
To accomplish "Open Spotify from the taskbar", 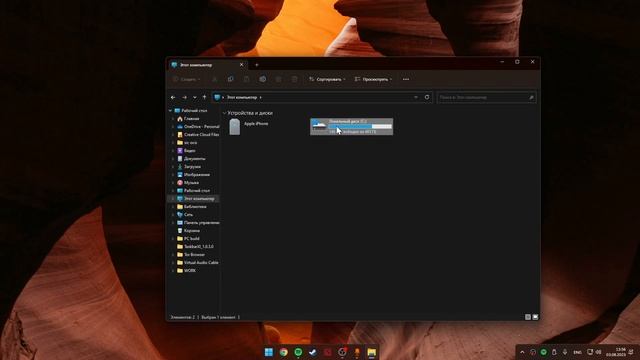I will [x=298, y=352].
